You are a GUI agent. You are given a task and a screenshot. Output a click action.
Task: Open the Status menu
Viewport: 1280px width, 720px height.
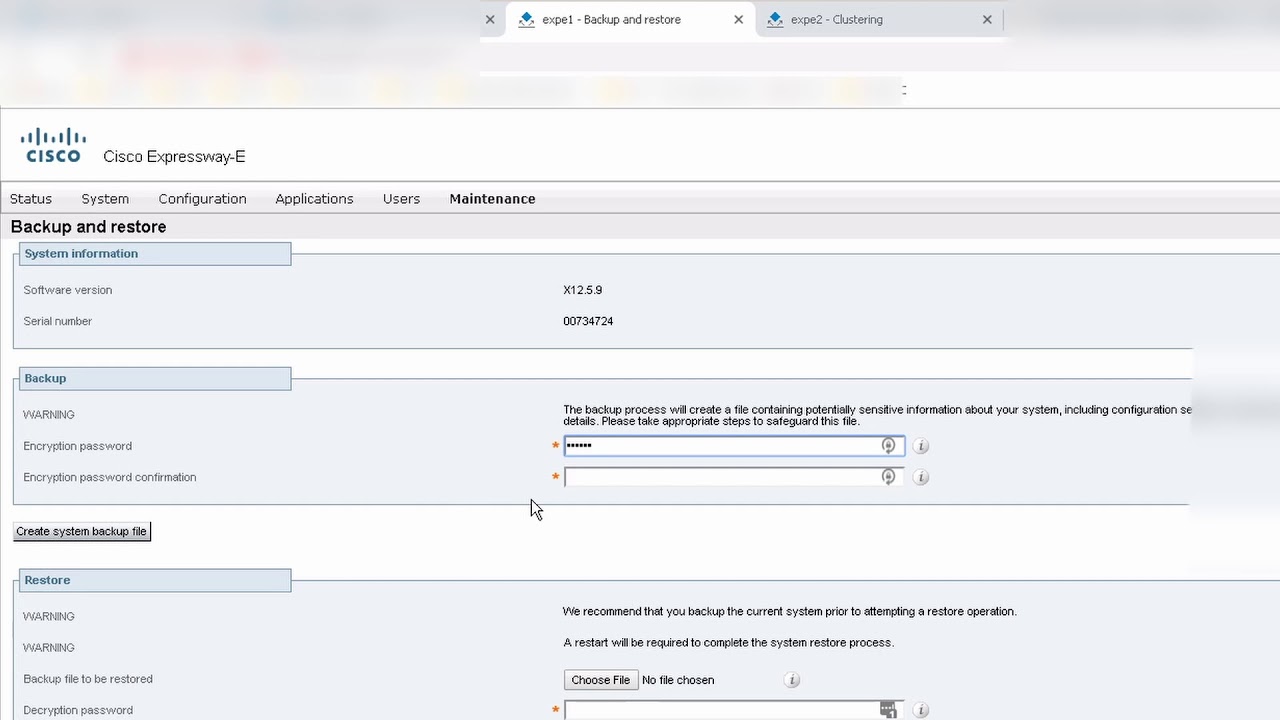coord(31,199)
